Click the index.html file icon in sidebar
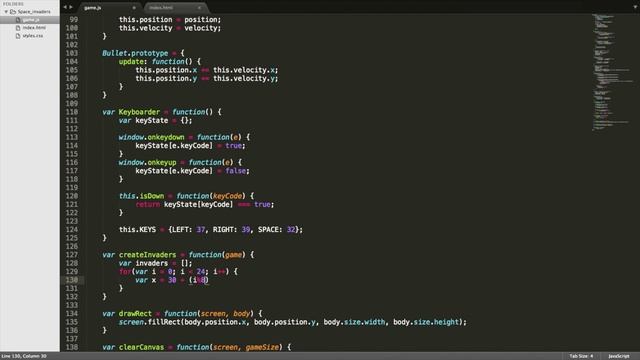Viewport: 640px width, 360px height. 18,28
